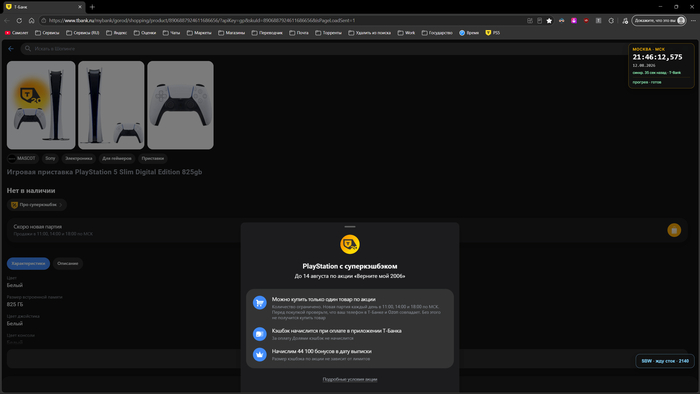Click the drag handle atop the cashback popup
700x394 pixels.
[x=350, y=227]
